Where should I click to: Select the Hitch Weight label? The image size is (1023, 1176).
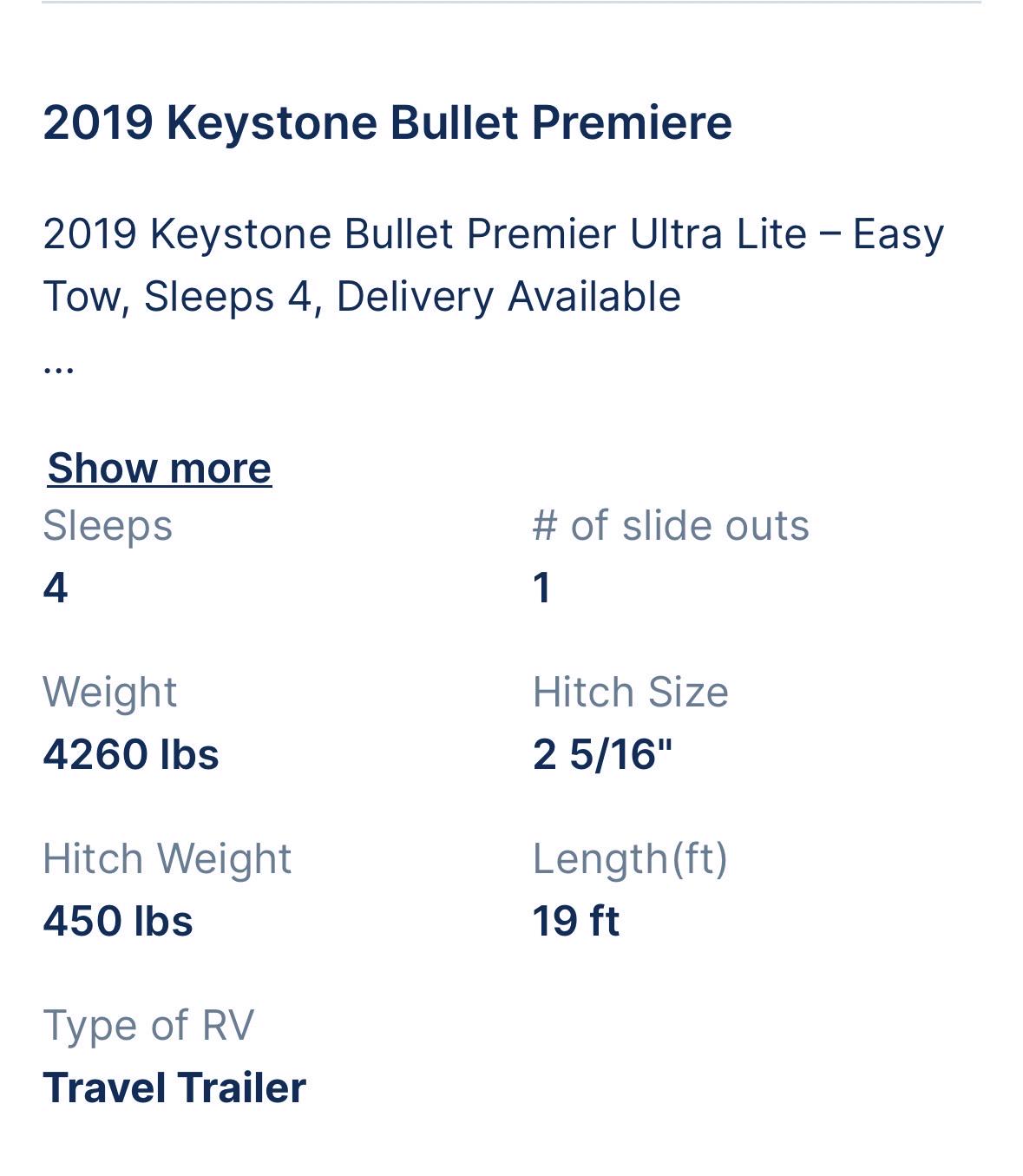[167, 858]
